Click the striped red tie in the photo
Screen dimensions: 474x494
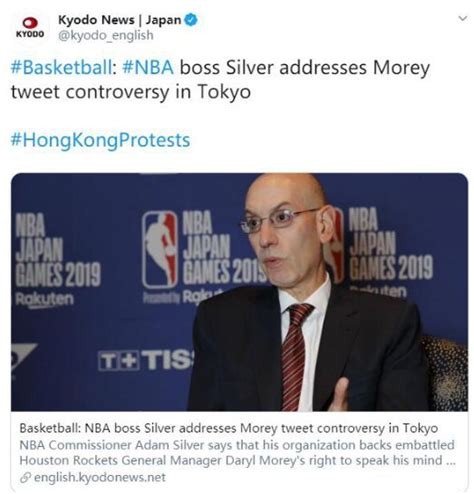click(295, 357)
